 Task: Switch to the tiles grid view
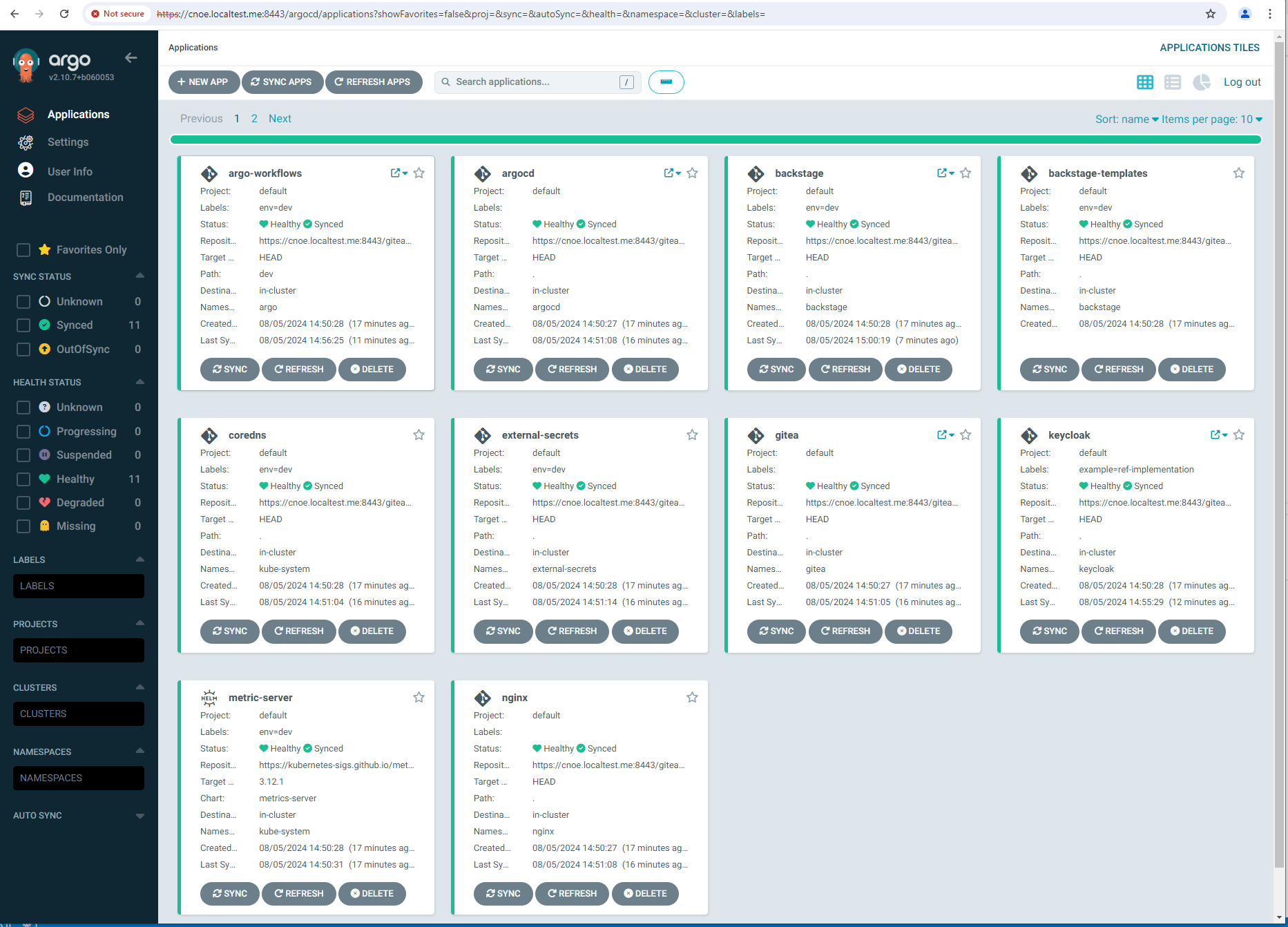pyautogui.click(x=1144, y=82)
